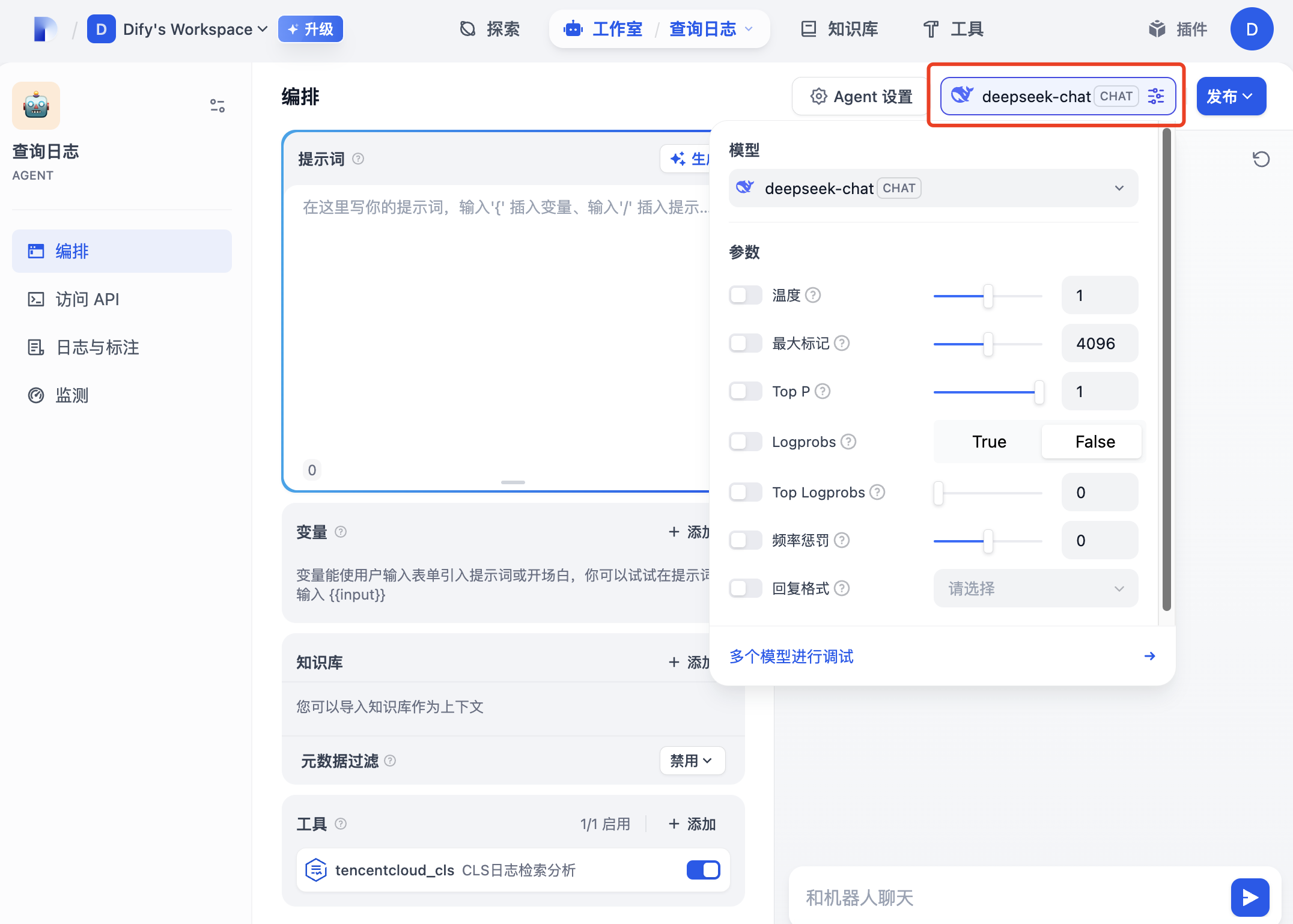Image resolution: width=1293 pixels, height=924 pixels.
Task: Disable the tencentcloud_cls tool switch
Action: point(703,870)
